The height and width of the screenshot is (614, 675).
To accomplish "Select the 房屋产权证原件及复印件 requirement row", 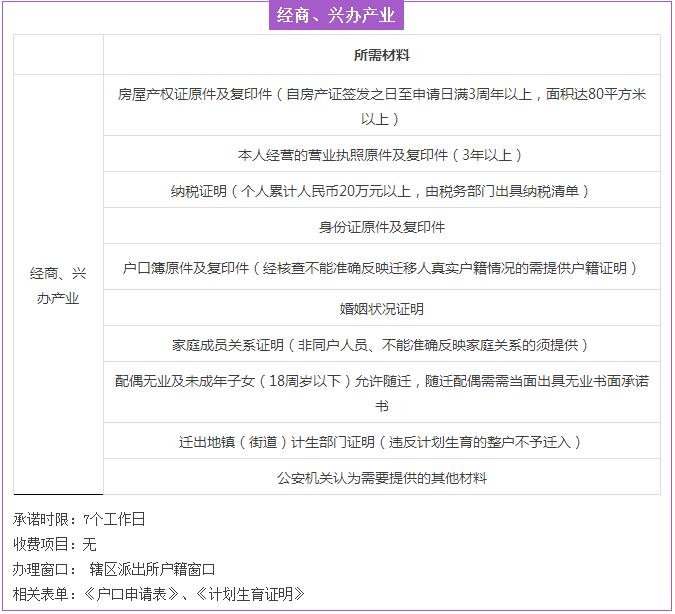I will point(381,105).
